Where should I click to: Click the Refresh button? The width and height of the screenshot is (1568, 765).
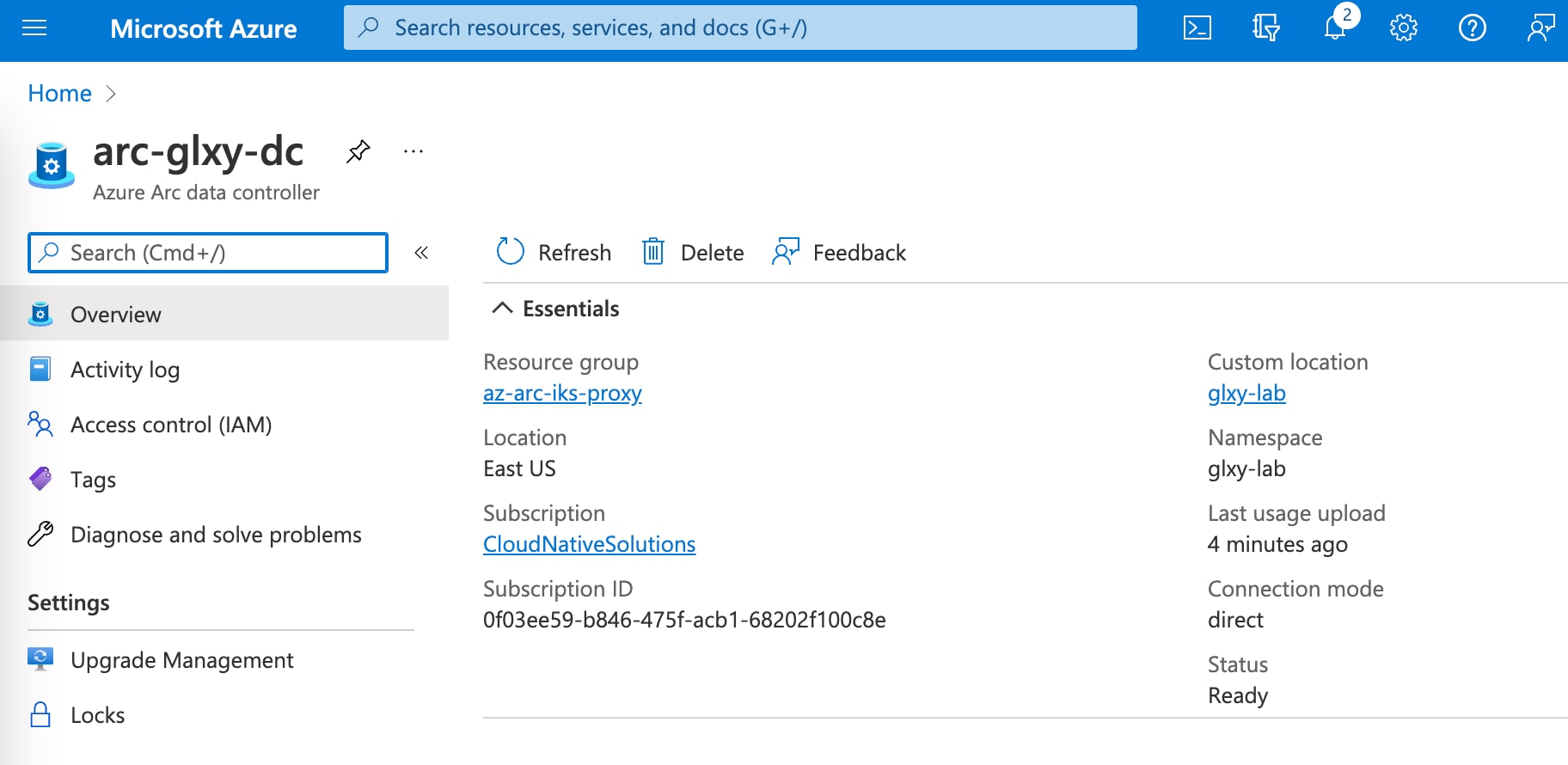tap(554, 253)
